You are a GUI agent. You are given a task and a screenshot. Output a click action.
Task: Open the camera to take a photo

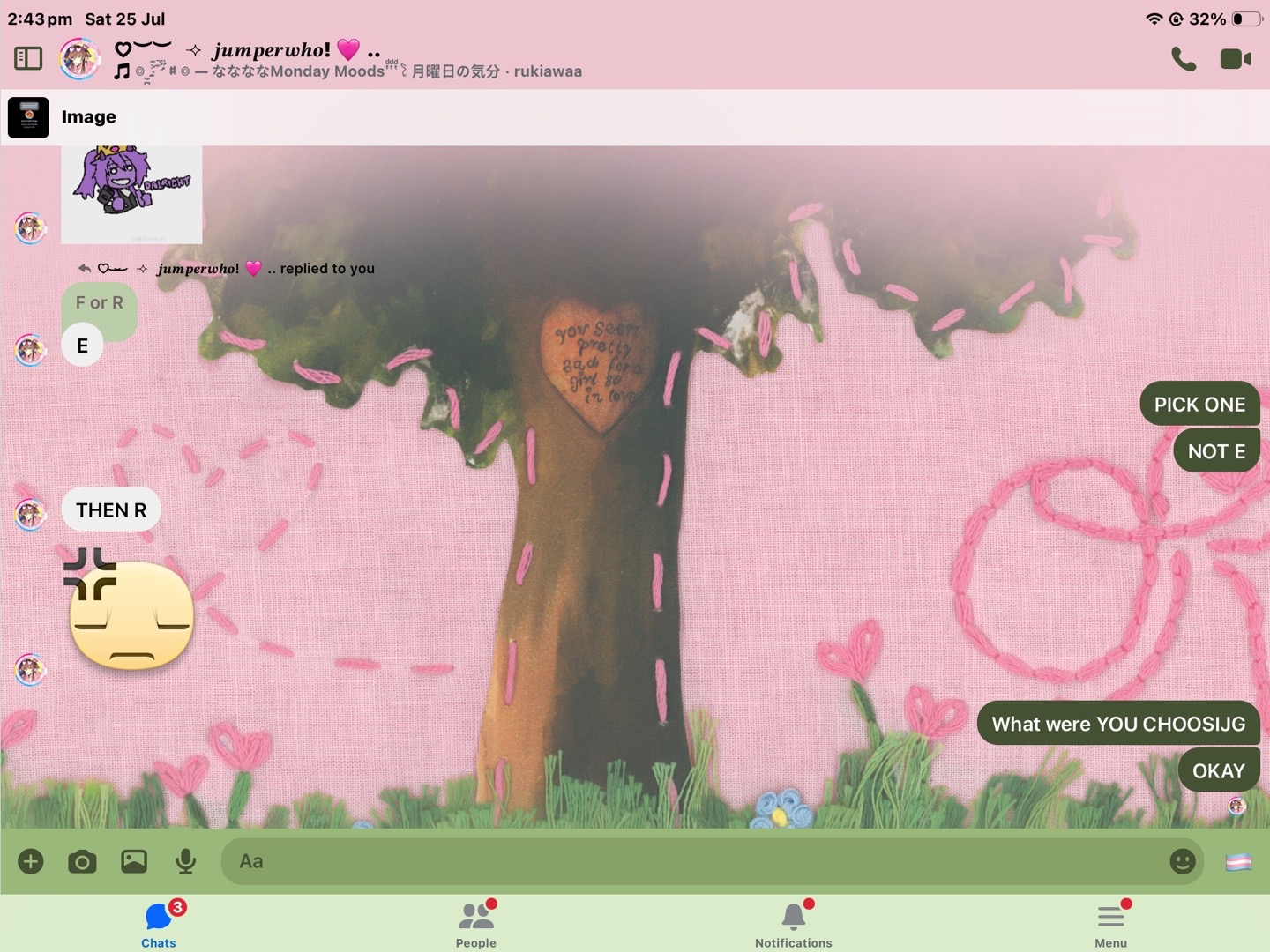(x=82, y=861)
